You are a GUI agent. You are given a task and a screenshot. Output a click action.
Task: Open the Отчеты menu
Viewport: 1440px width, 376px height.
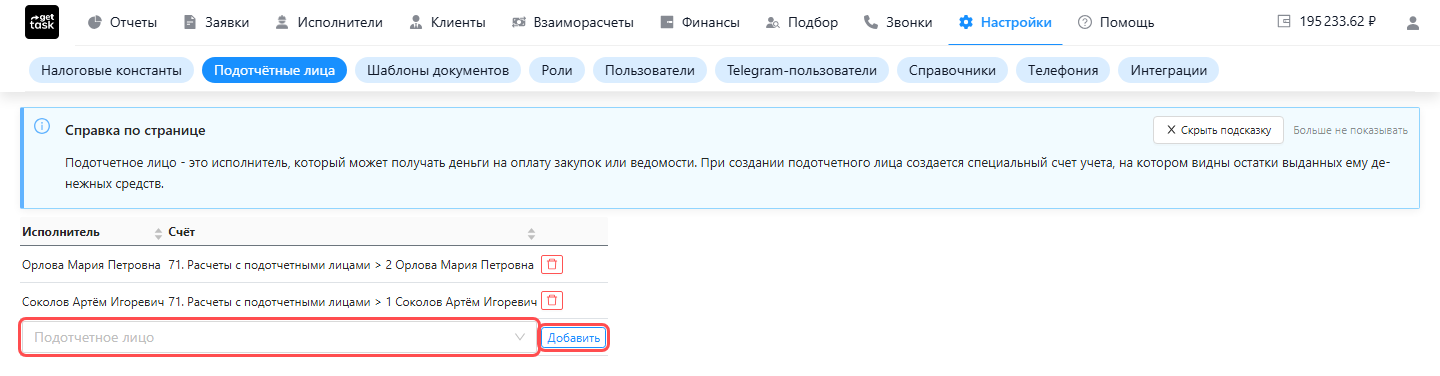point(122,22)
